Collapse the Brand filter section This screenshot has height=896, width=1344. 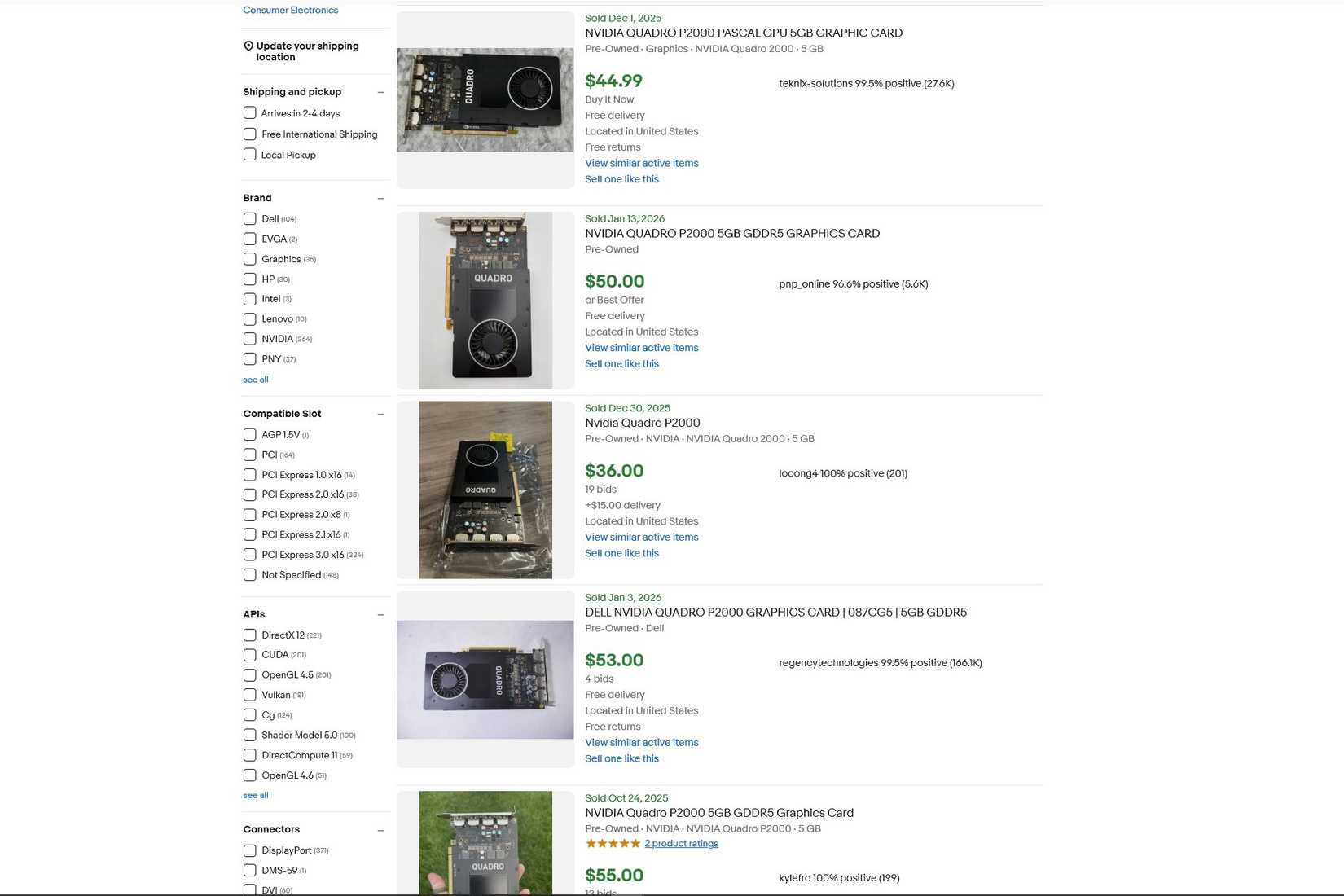(380, 198)
